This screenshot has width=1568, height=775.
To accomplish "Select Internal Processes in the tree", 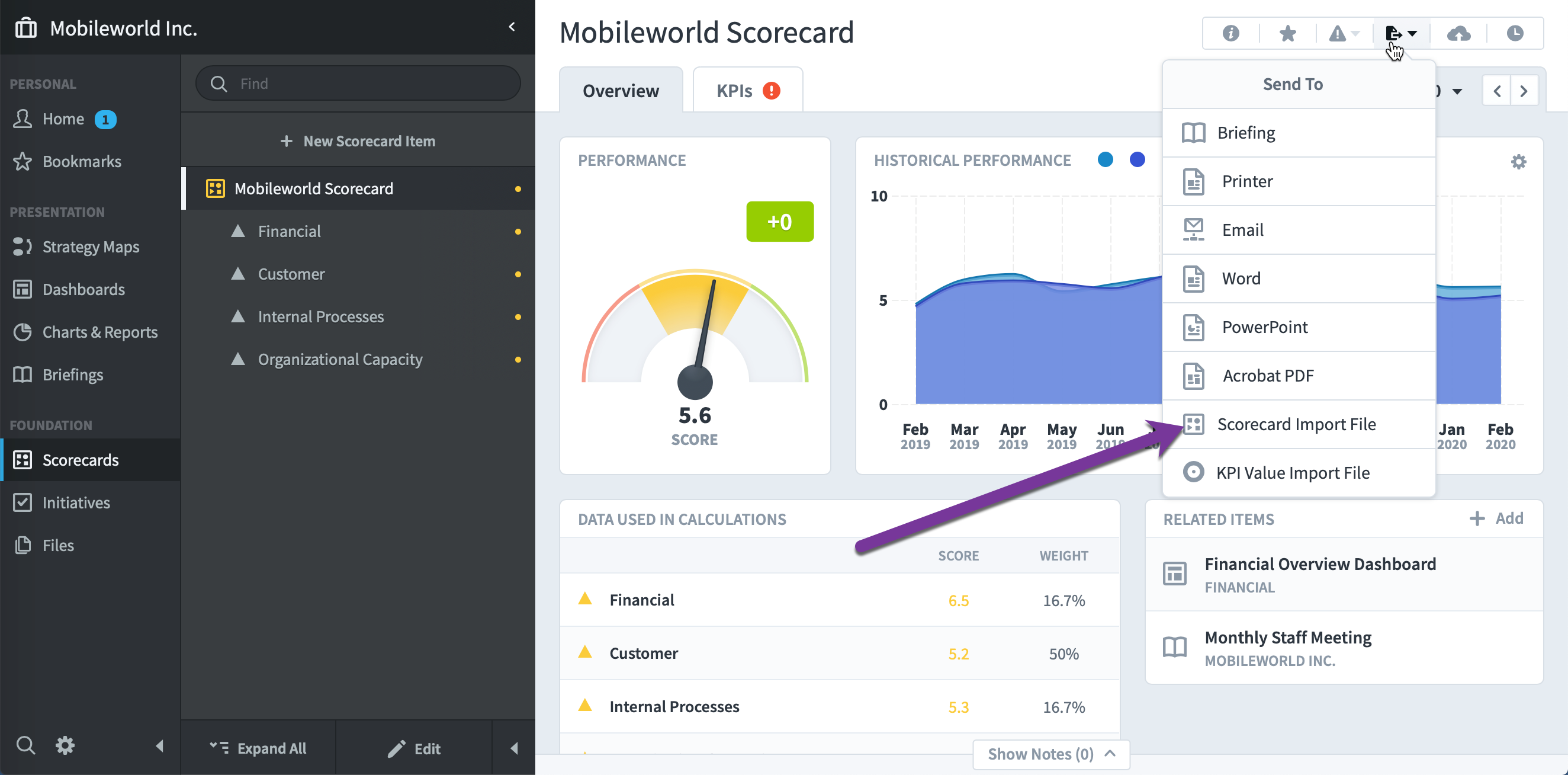I will coord(358,316).
